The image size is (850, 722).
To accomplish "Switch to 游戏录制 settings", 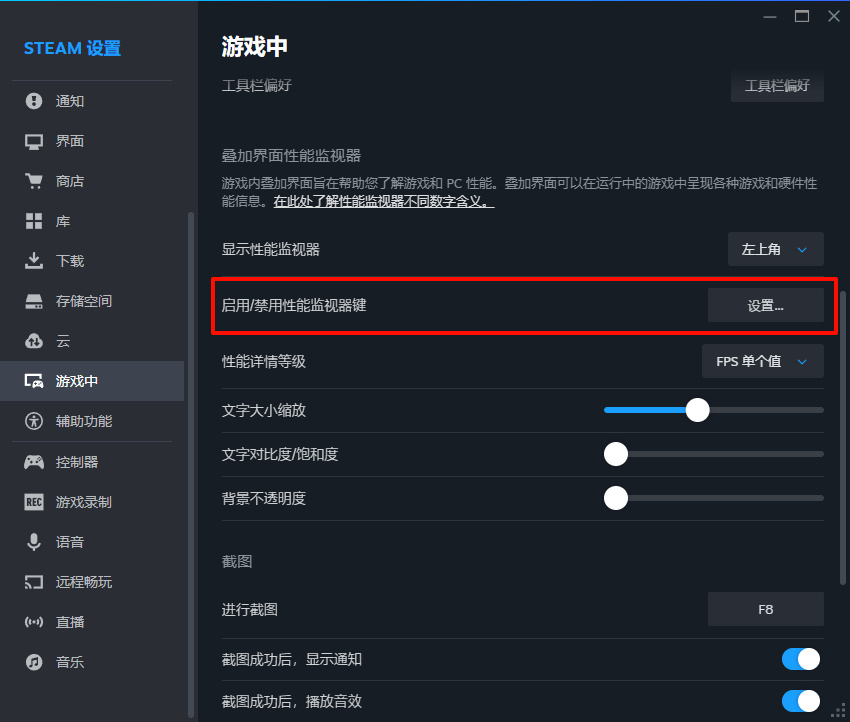I will (92, 502).
